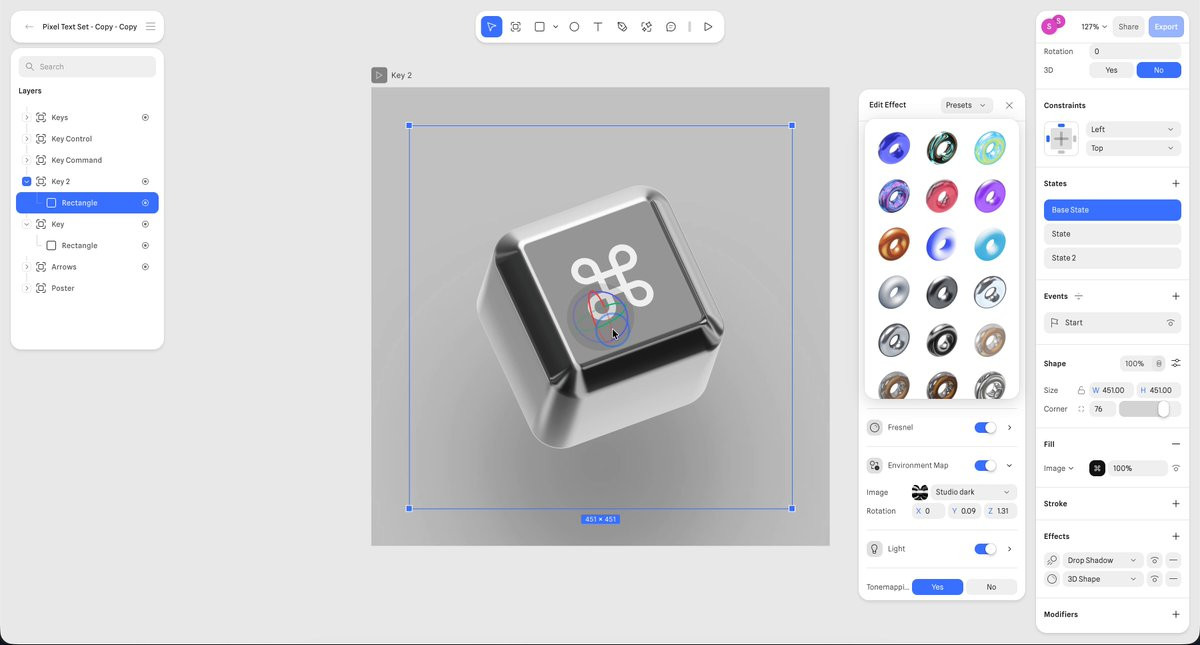Click the Share button
Image resolution: width=1200 pixels, height=645 pixels.
(x=1128, y=27)
